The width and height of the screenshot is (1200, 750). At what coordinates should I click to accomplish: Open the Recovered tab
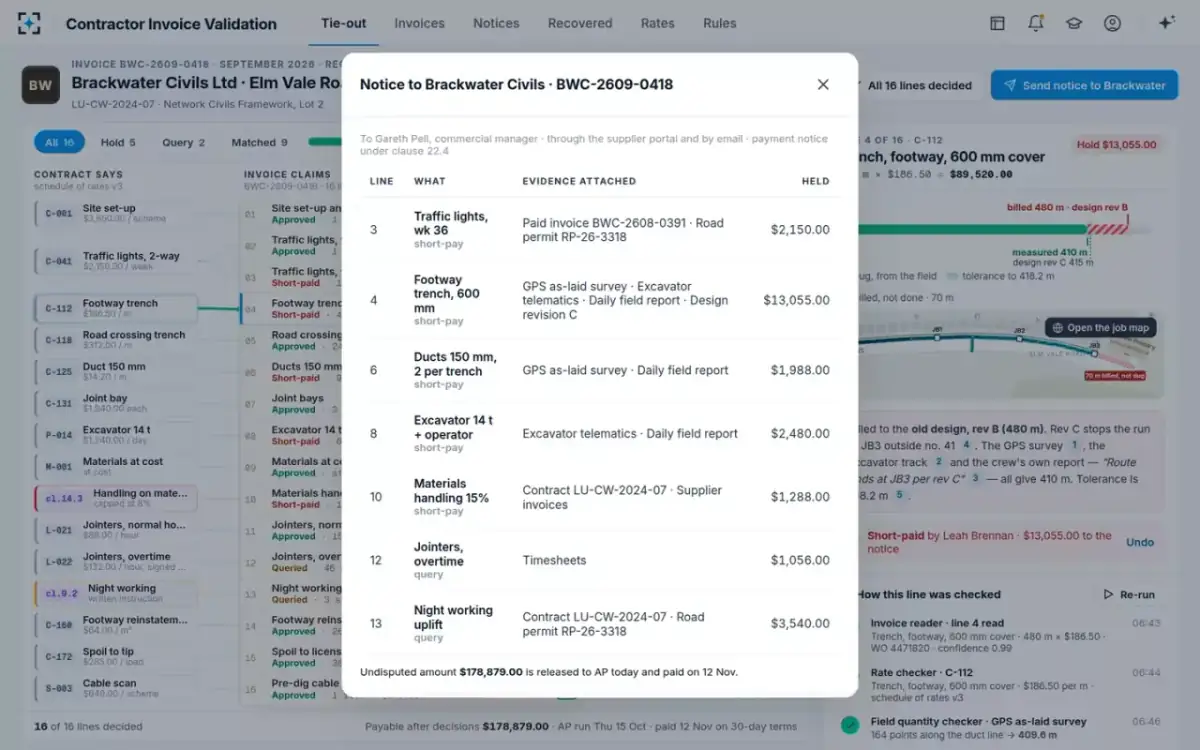(580, 23)
